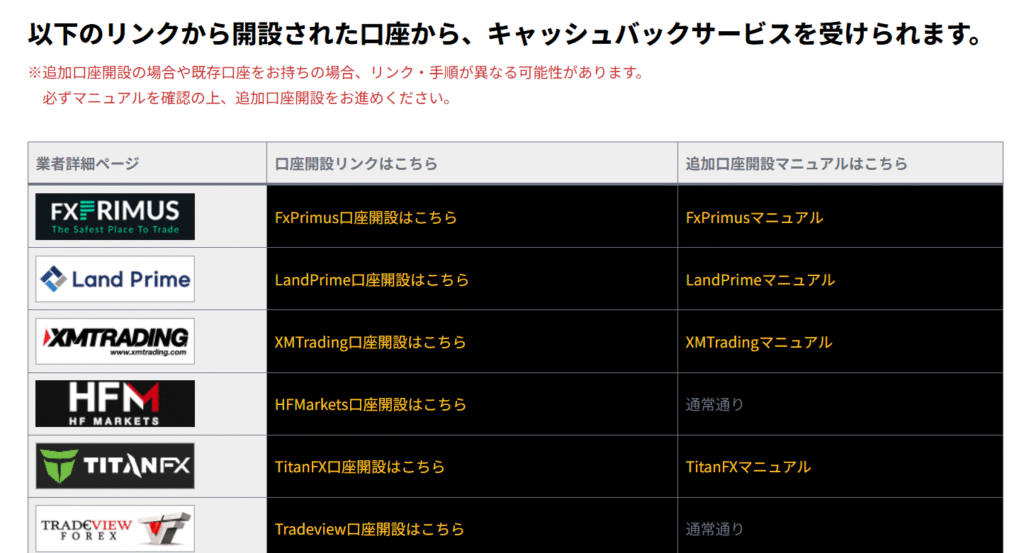This screenshot has height=553, width=1024.
Task: Click the 口座開設リンクはこちら column header
Action: click(x=355, y=164)
